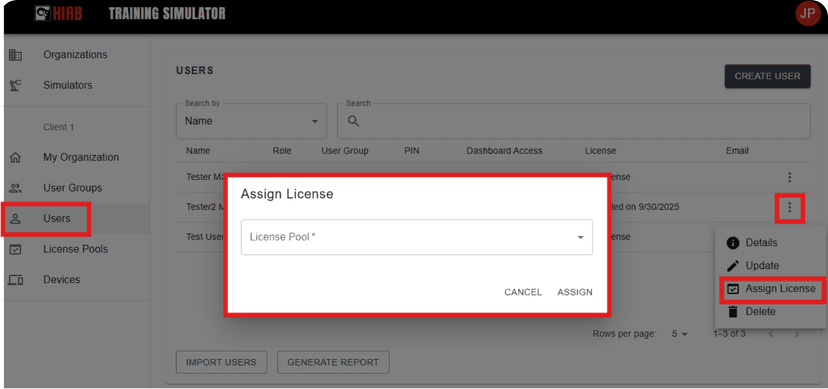The image size is (828, 389).
Task: Open the Search by Name dropdown
Action: [x=251, y=121]
